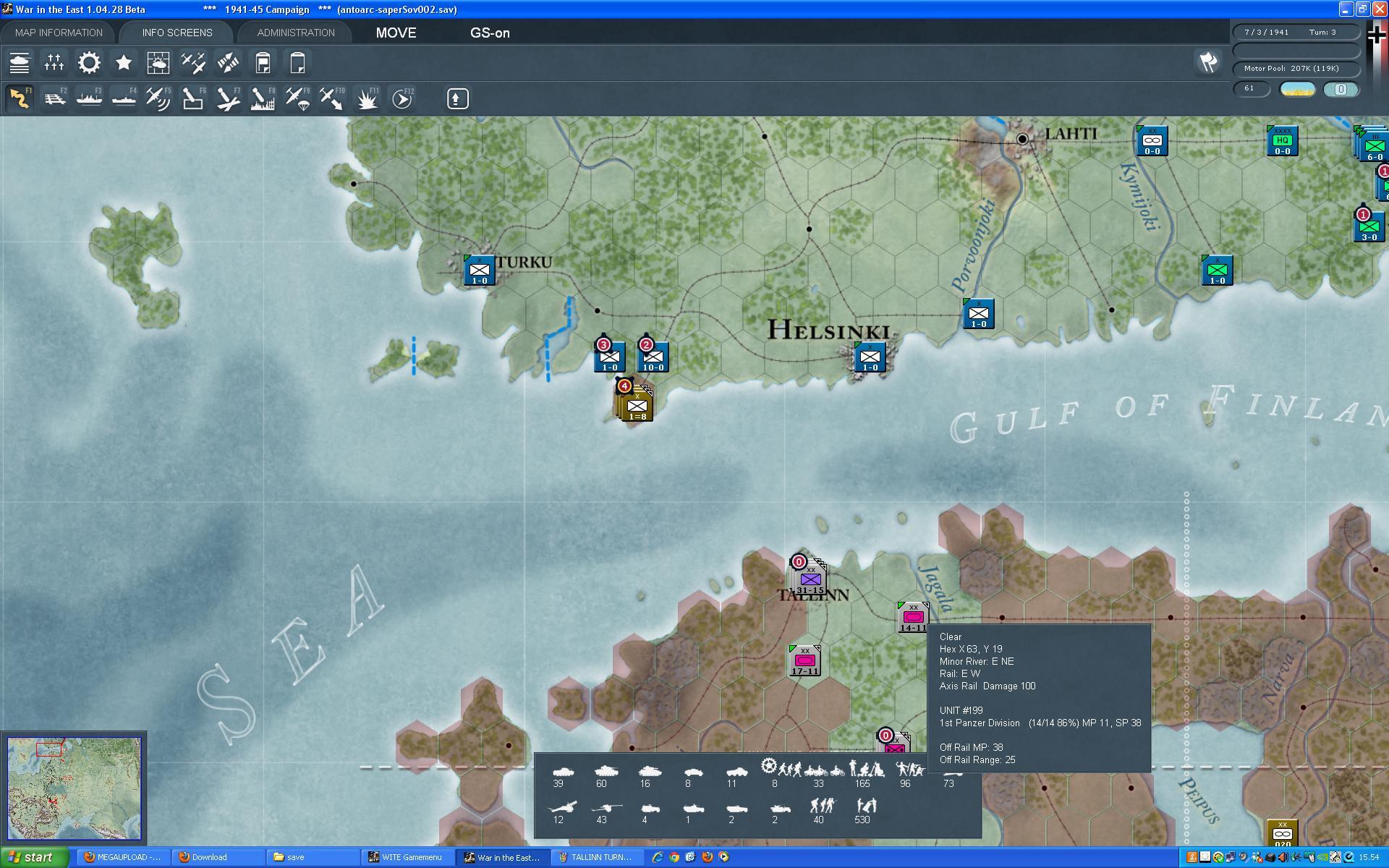
Task: Open the losses screen (crosses icon)
Action: 54,63
